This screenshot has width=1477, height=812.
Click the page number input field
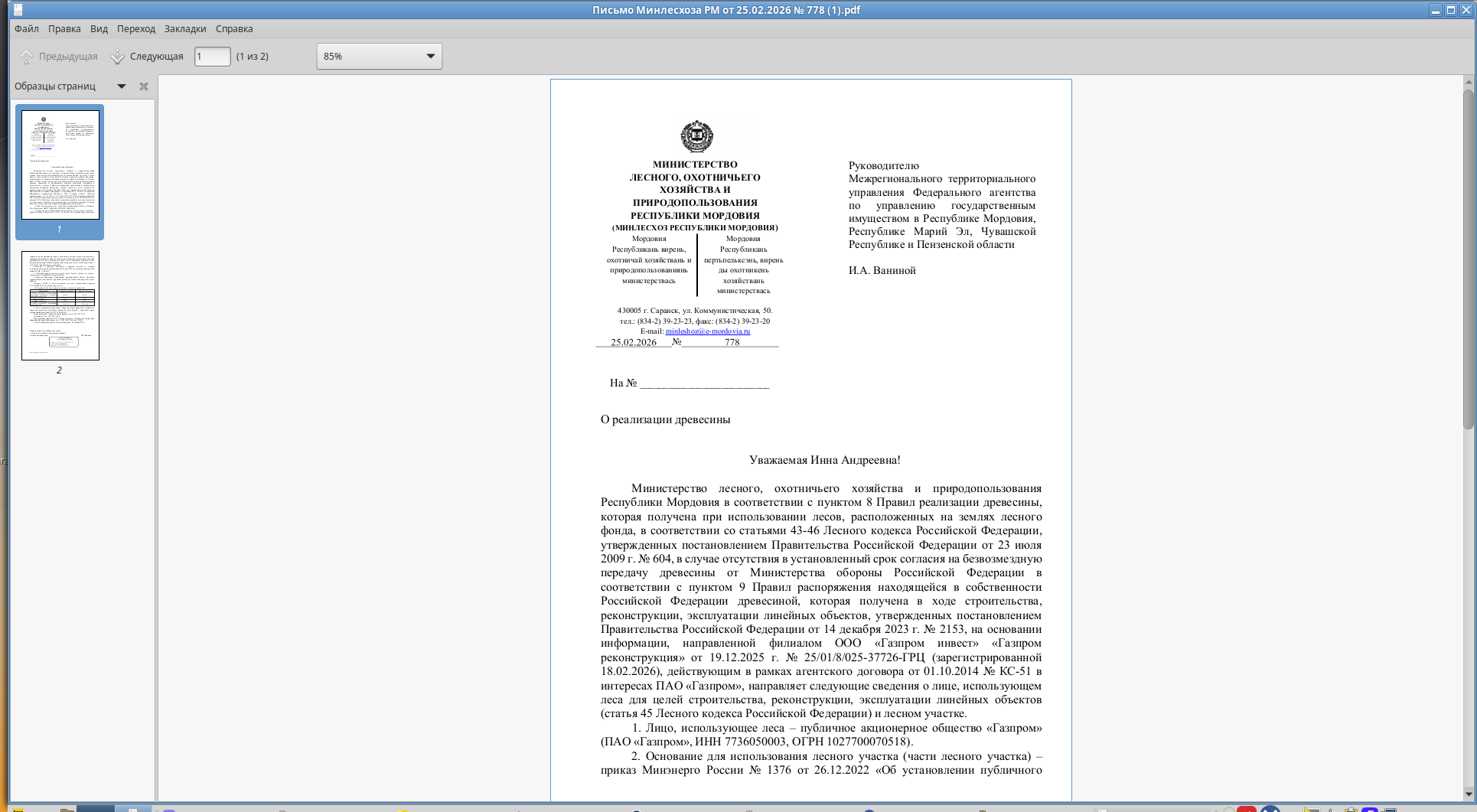coord(212,57)
